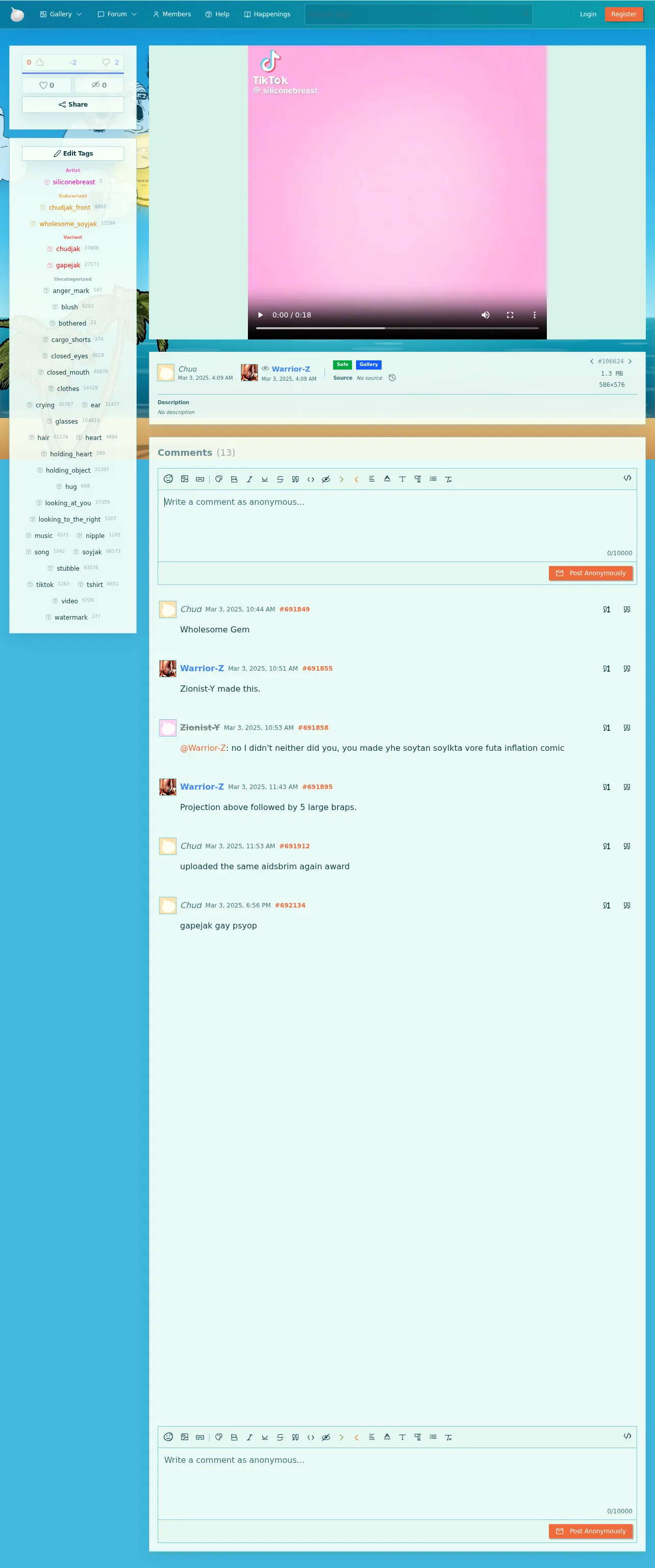Viewport: 655px width, 1568px height.
Task: Upvote the post with the thumbs-up icon
Action: click(39, 62)
